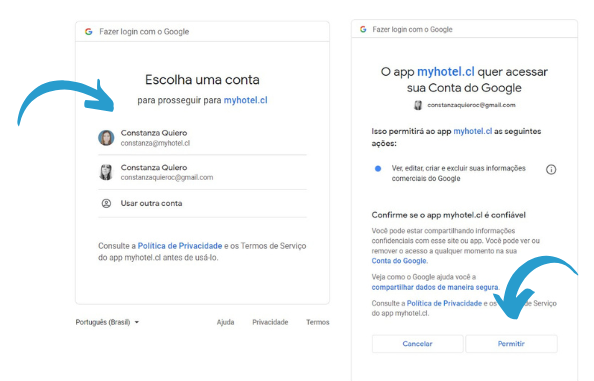Select the constanzaquieroc@gmail.com account avatar

[106, 172]
